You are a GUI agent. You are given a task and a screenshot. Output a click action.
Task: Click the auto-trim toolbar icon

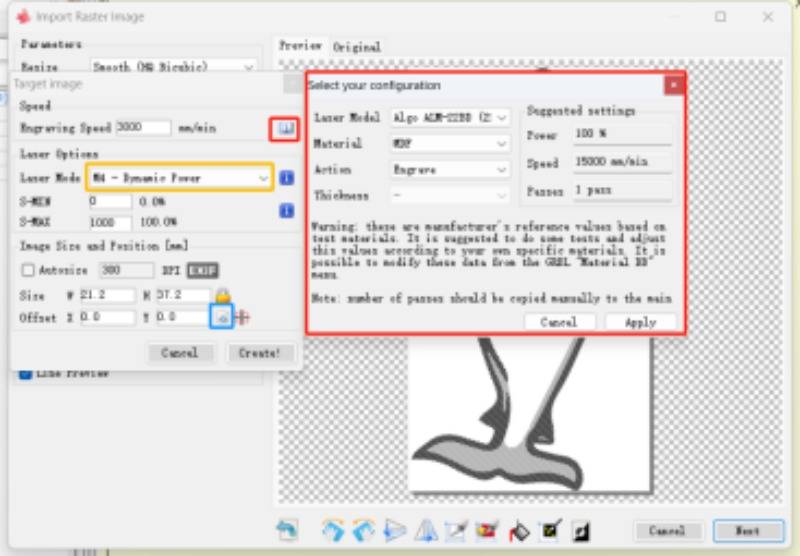click(x=487, y=530)
